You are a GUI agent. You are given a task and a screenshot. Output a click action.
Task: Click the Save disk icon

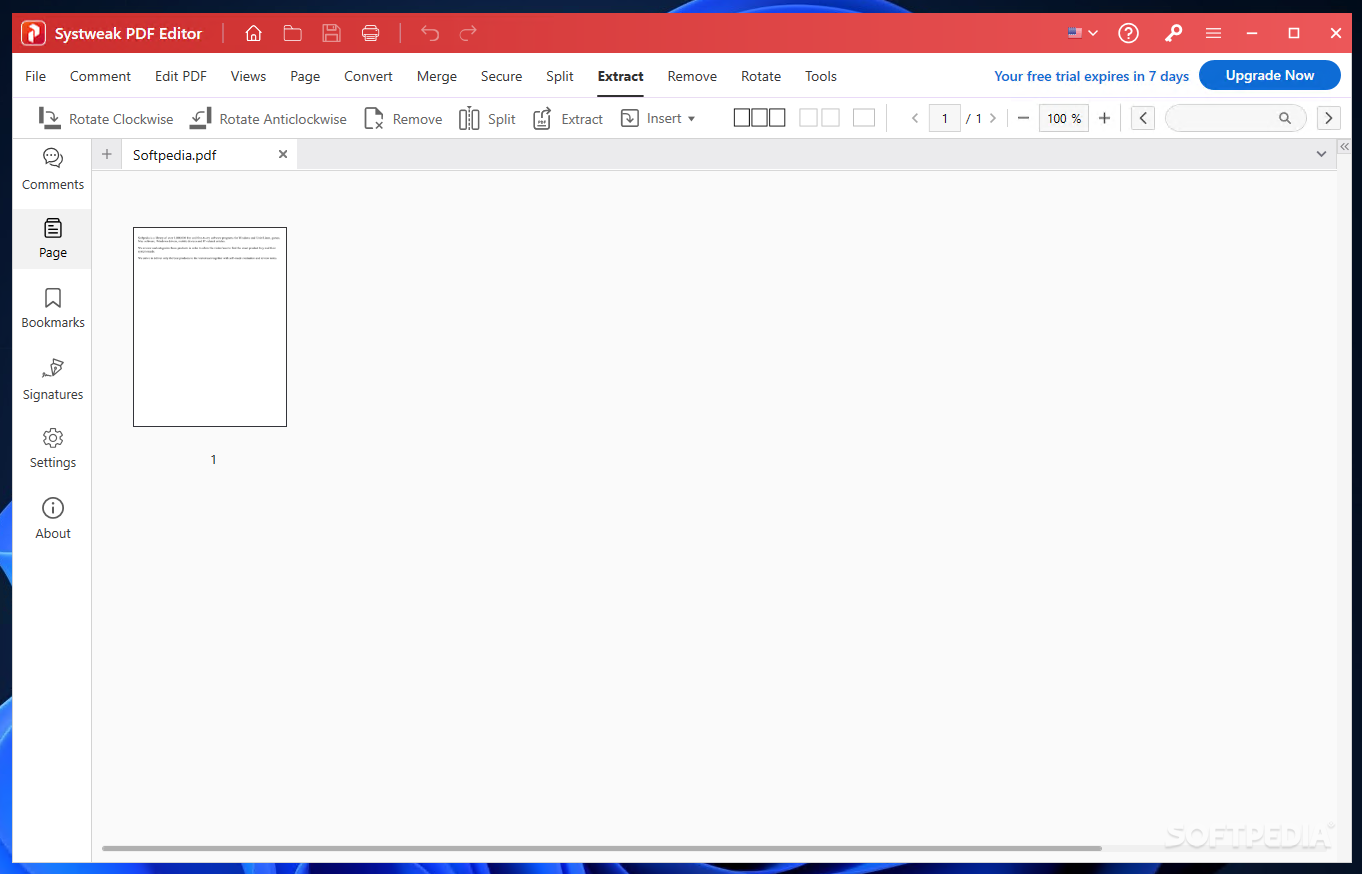point(331,33)
